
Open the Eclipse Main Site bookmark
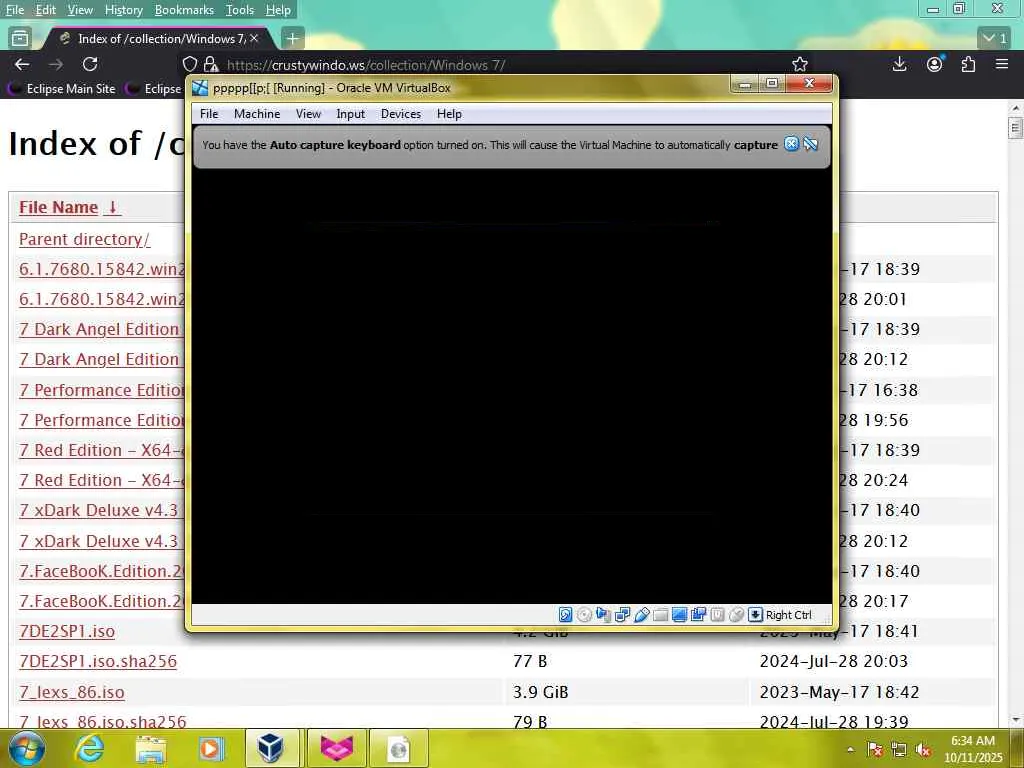[x=63, y=88]
